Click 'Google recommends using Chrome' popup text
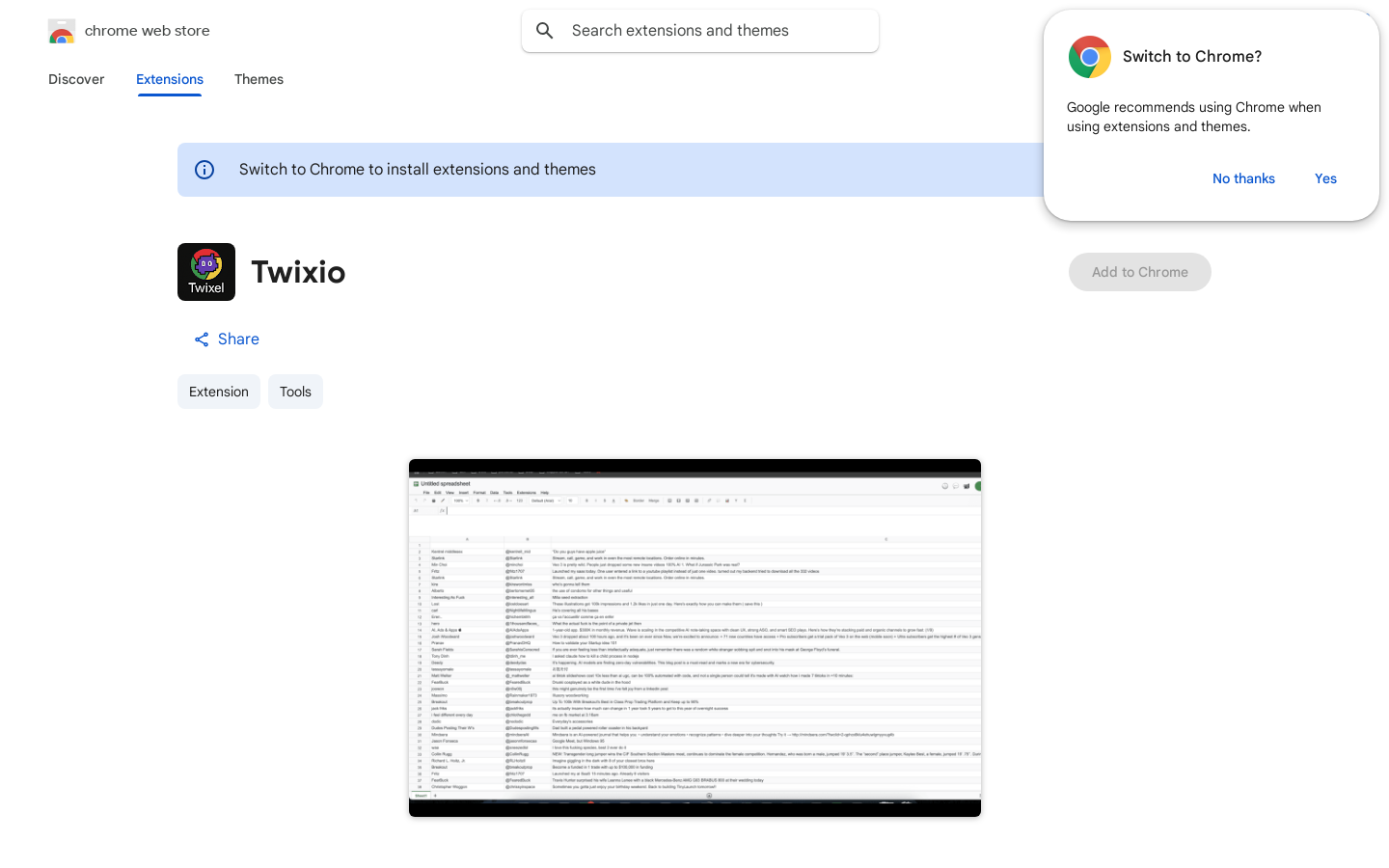 [1194, 117]
